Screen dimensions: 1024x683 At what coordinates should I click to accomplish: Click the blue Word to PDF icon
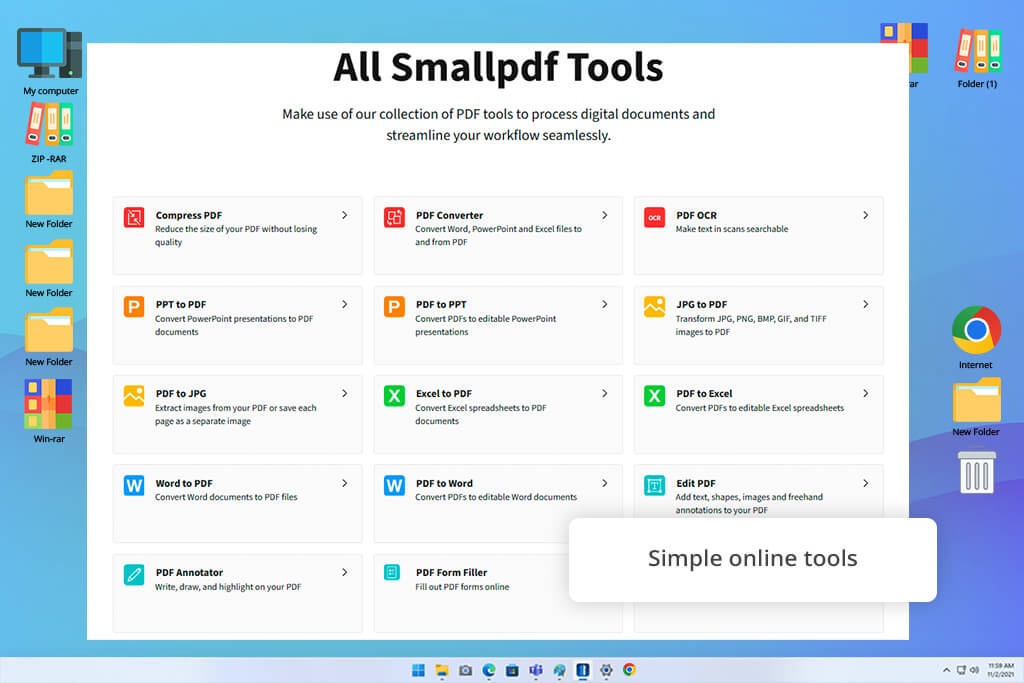pyautogui.click(x=134, y=485)
